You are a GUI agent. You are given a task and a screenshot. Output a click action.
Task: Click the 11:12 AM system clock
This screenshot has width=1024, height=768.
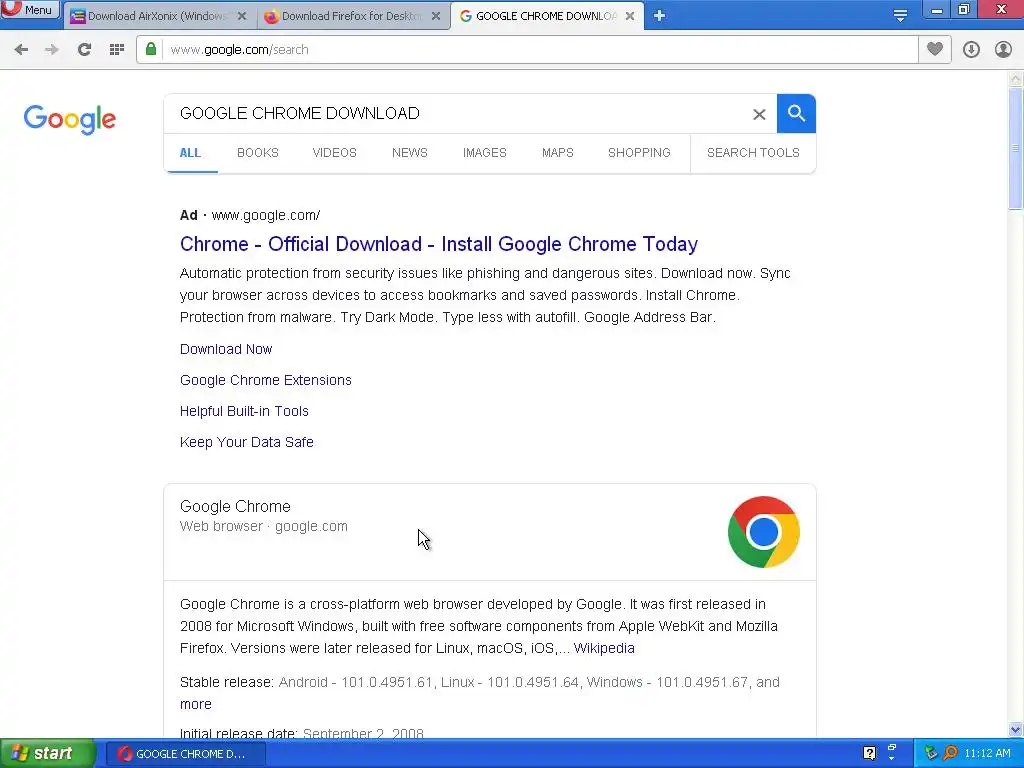[987, 754]
